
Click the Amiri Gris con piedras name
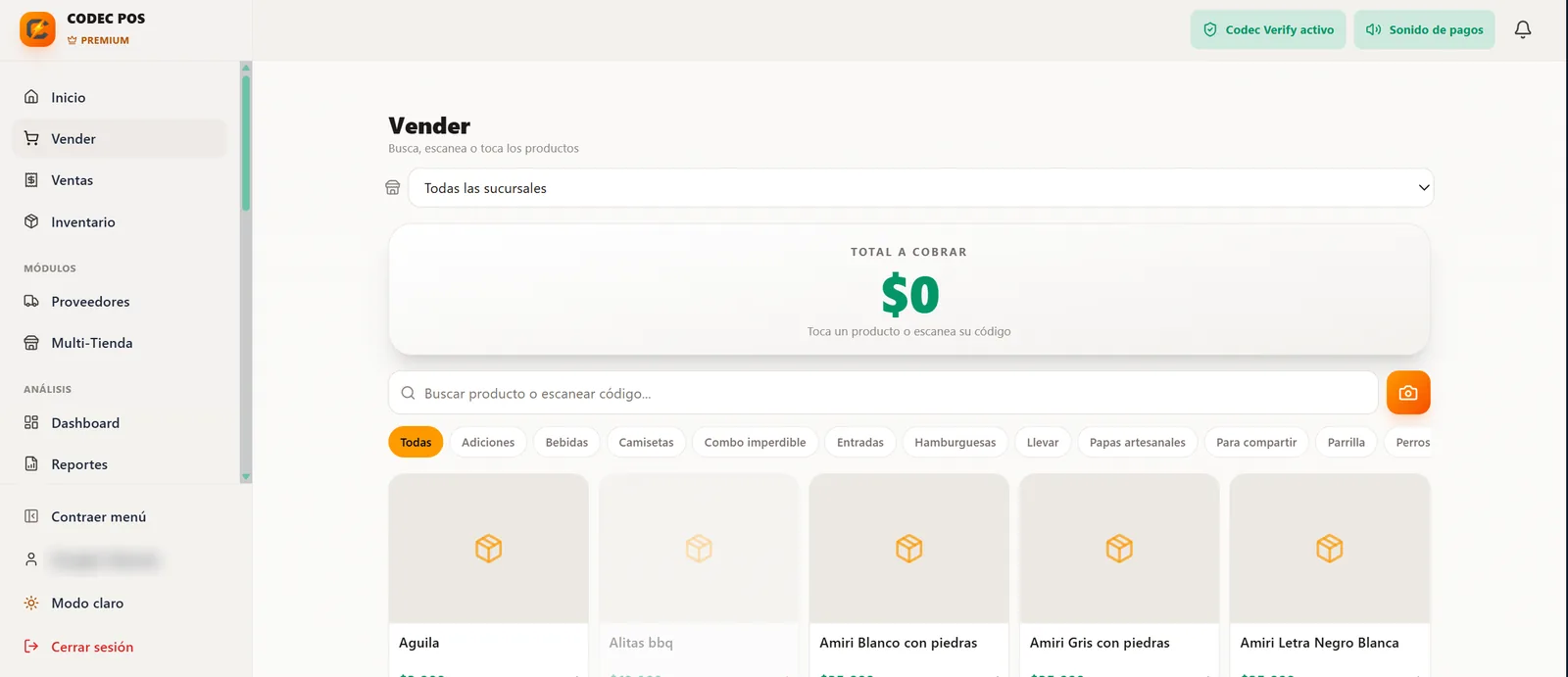tap(1100, 643)
